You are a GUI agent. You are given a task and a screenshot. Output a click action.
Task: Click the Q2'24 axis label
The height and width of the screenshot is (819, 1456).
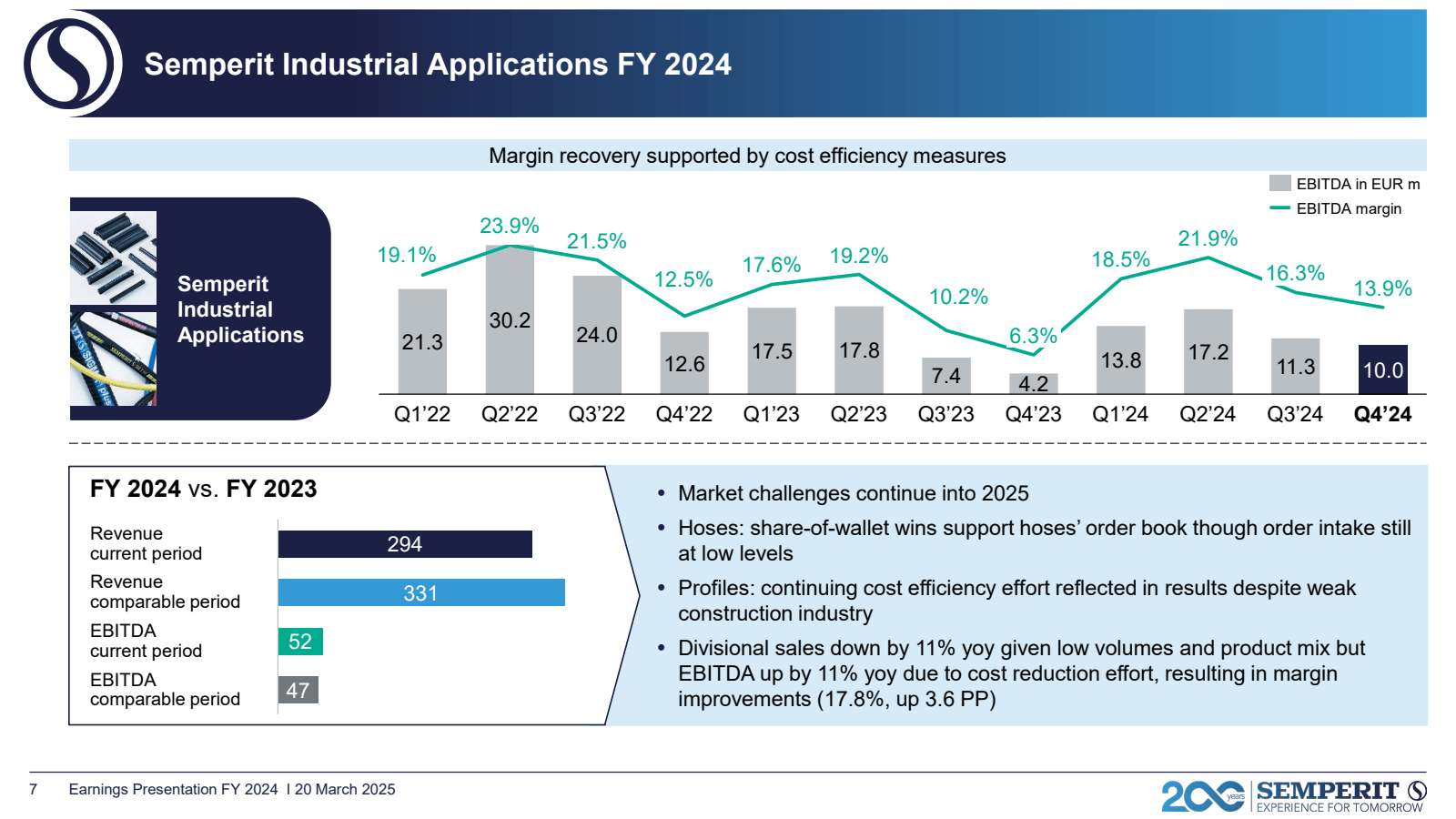1208,414
